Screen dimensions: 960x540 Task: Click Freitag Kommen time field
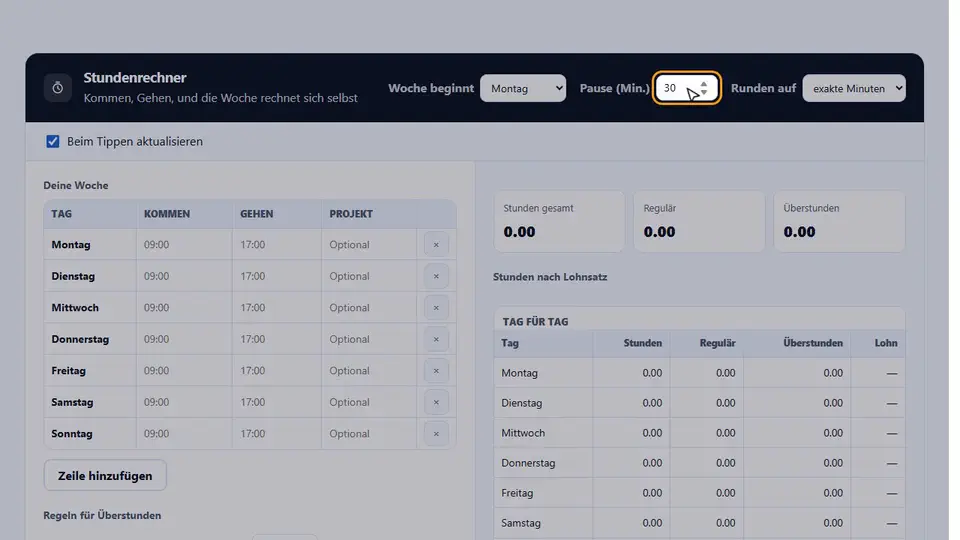coord(184,371)
